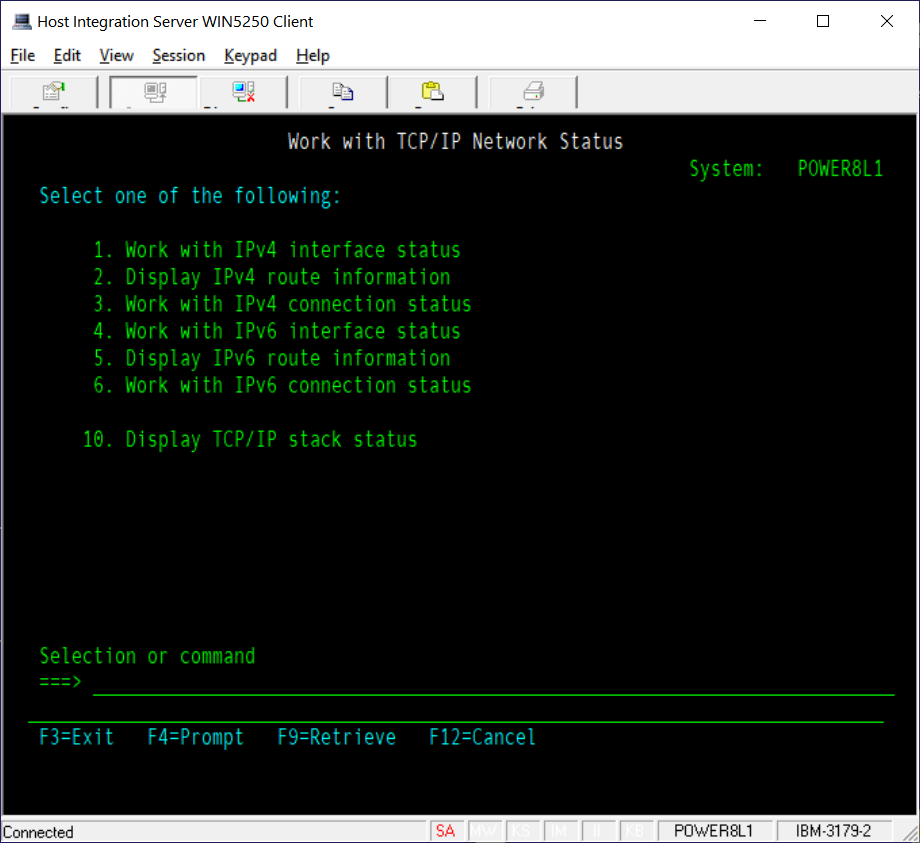The image size is (920, 843).
Task: Open the session properties icon
Action: pyautogui.click(x=52, y=91)
